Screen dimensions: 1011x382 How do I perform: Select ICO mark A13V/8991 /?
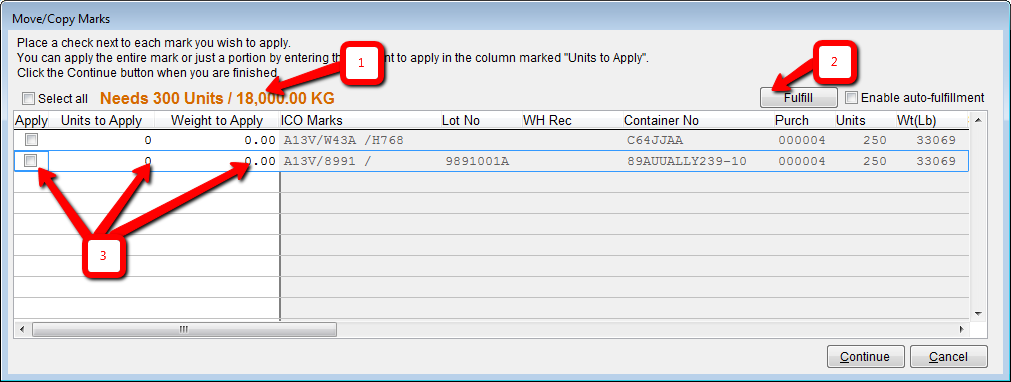tap(328, 161)
